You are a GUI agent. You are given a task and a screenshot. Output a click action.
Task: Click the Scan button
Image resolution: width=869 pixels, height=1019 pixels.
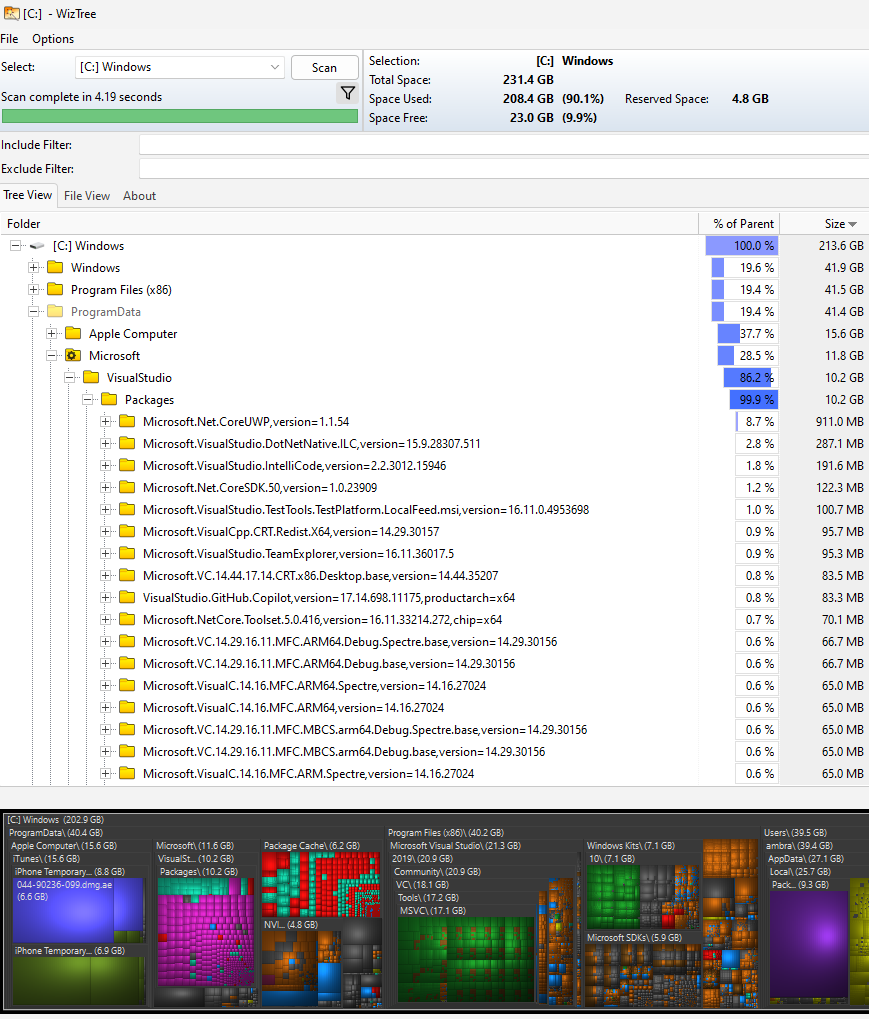coord(324,68)
